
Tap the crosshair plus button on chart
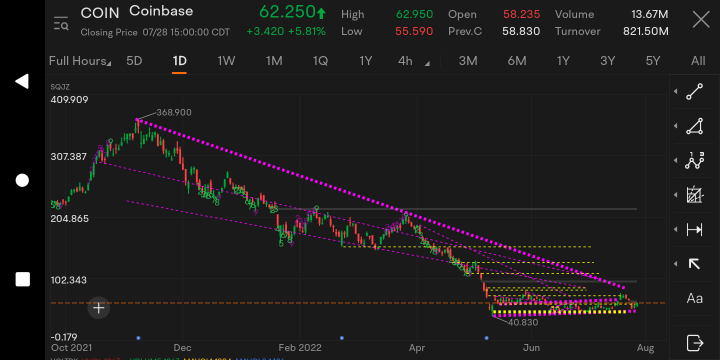pyautogui.click(x=99, y=308)
